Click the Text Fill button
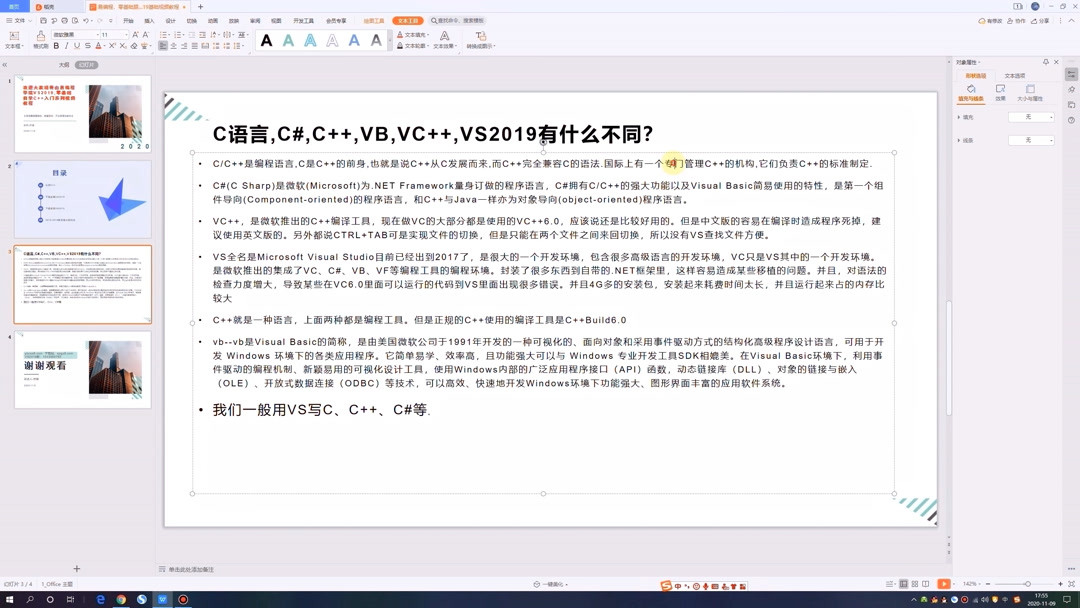 411,35
